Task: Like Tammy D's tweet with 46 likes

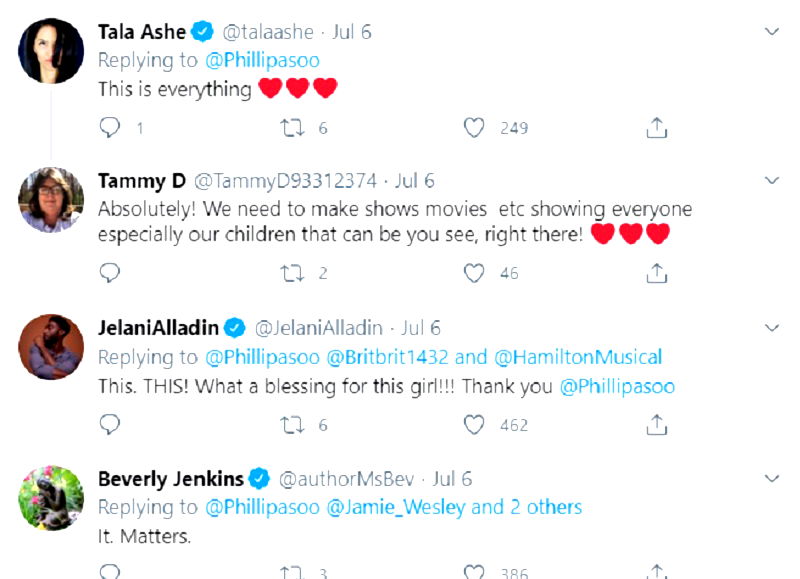Action: tap(475, 272)
